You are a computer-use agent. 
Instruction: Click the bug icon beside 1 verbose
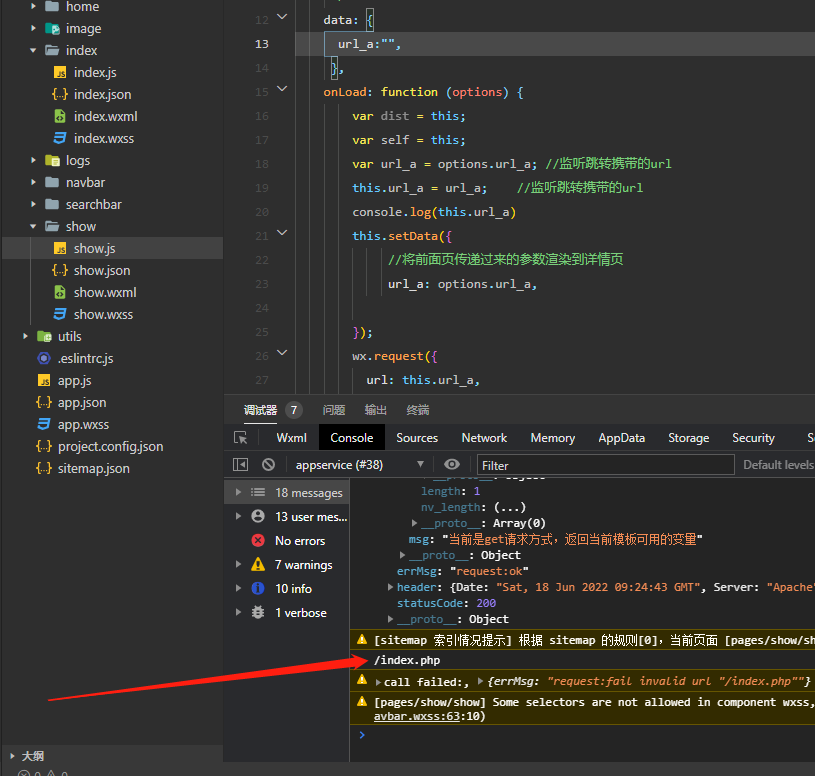point(258,612)
